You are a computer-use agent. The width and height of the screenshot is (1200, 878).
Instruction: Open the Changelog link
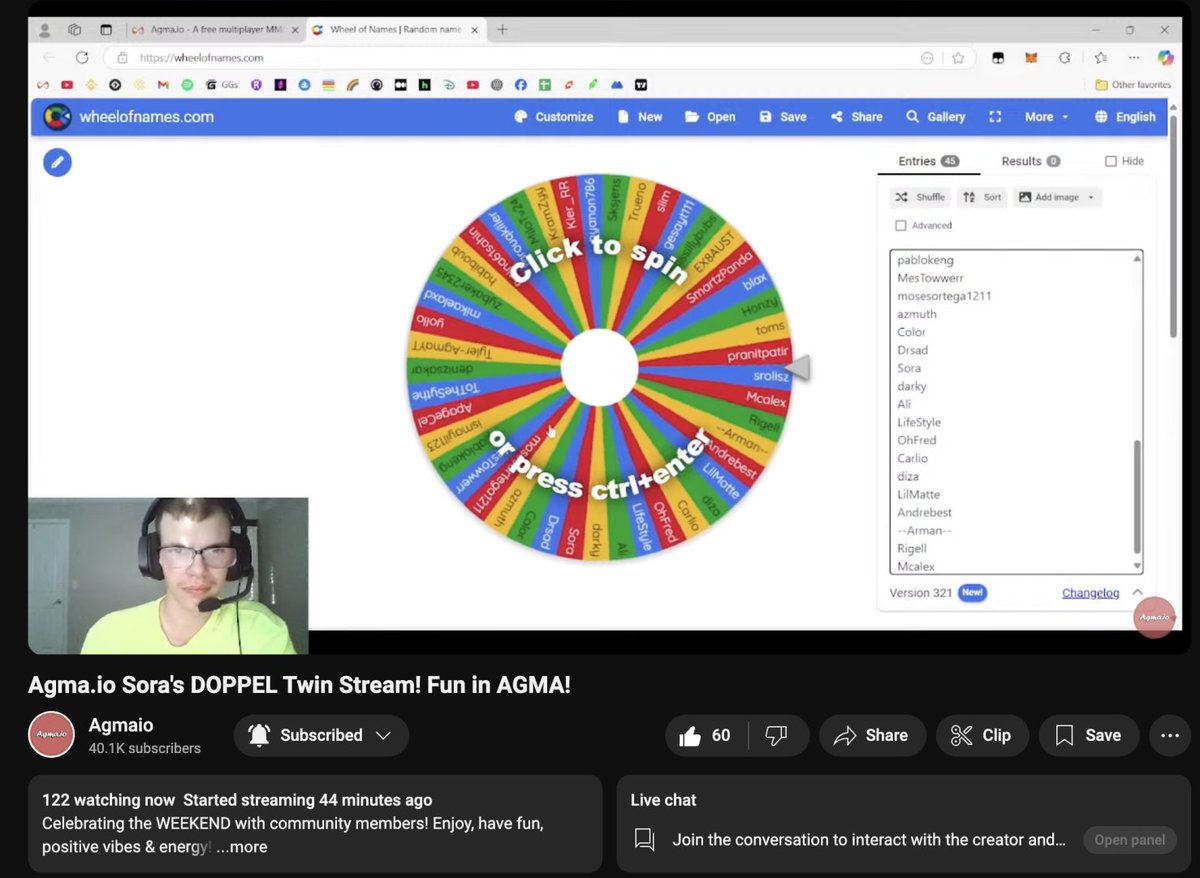pos(1090,593)
